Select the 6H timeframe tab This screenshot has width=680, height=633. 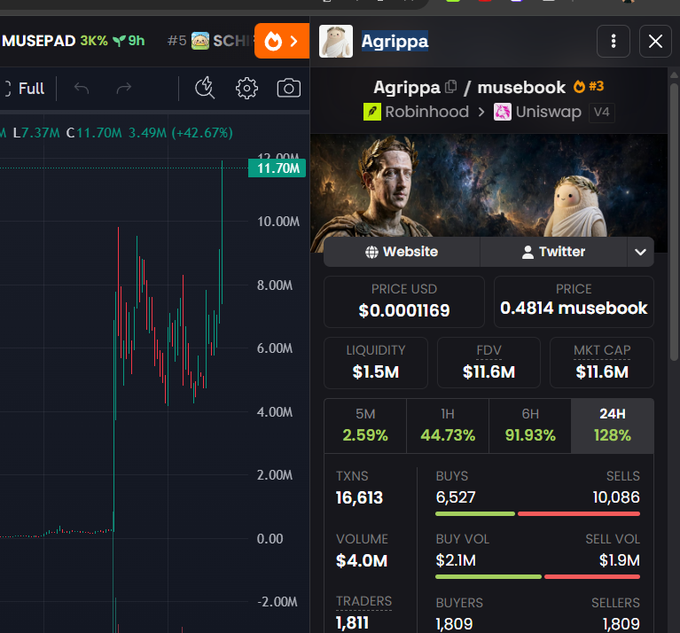[x=530, y=426]
